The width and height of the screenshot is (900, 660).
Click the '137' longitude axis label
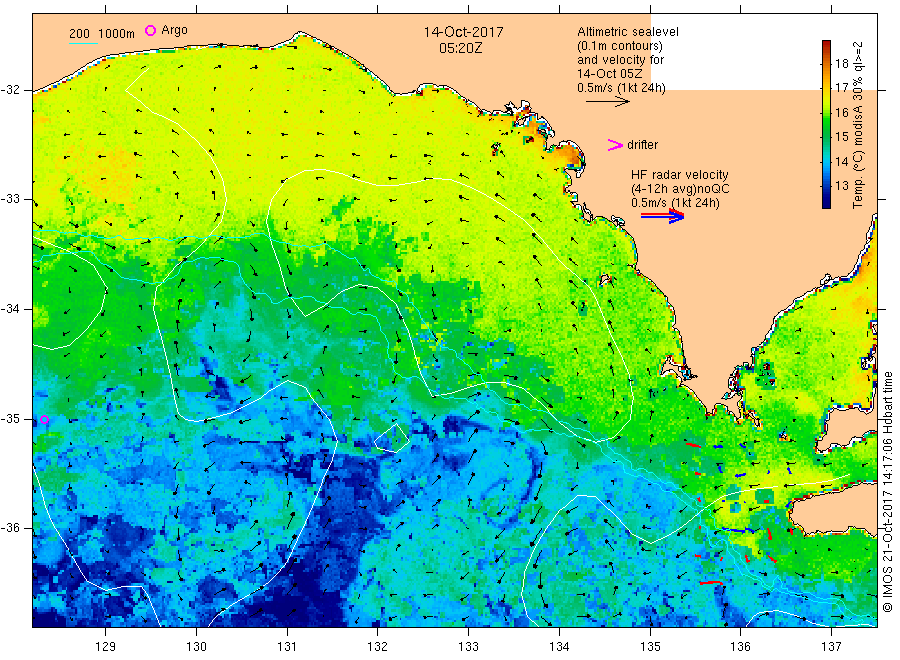tap(831, 646)
